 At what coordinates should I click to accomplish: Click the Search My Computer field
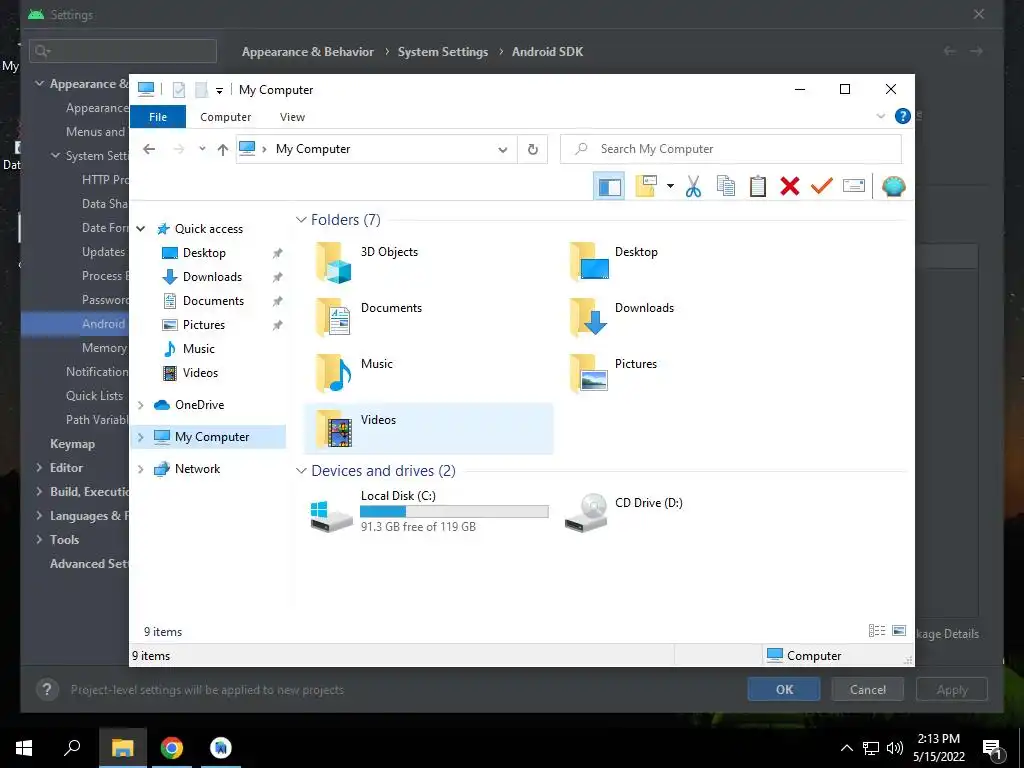[x=731, y=149]
